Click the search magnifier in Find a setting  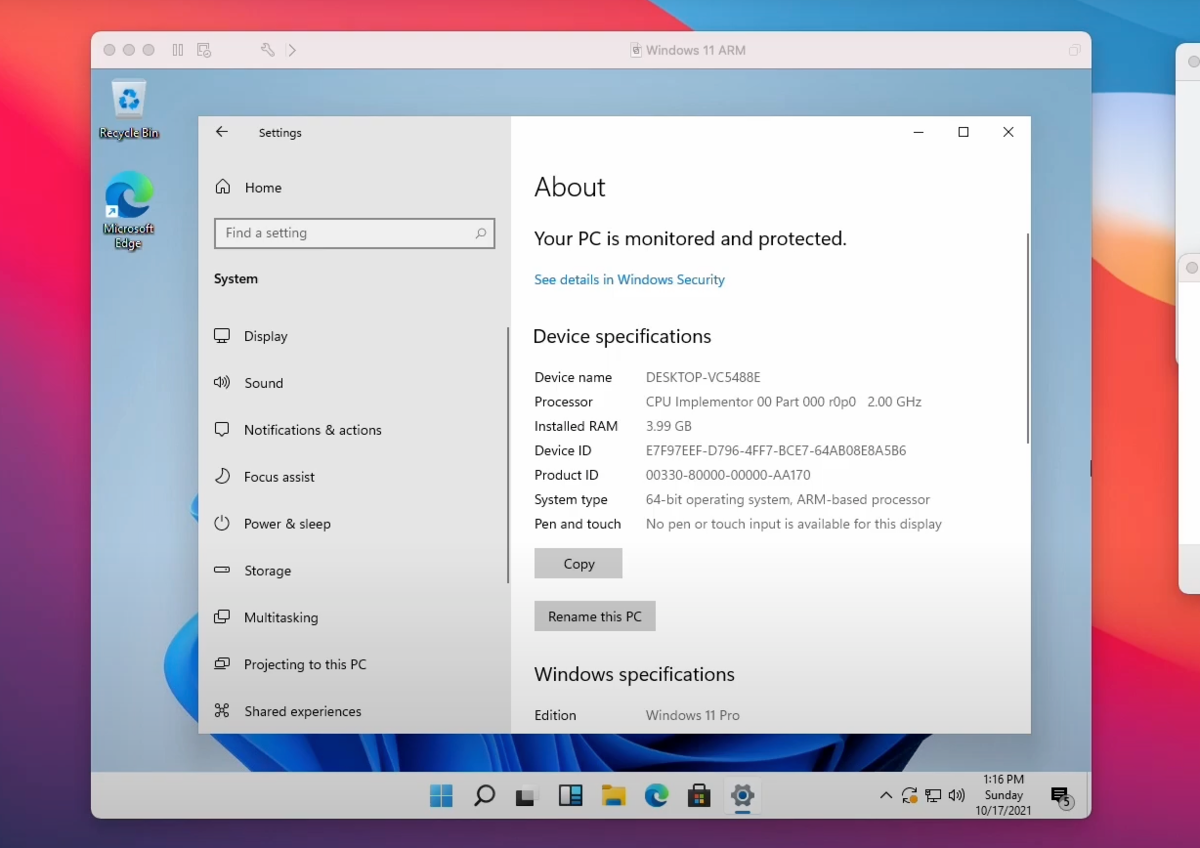(x=481, y=233)
